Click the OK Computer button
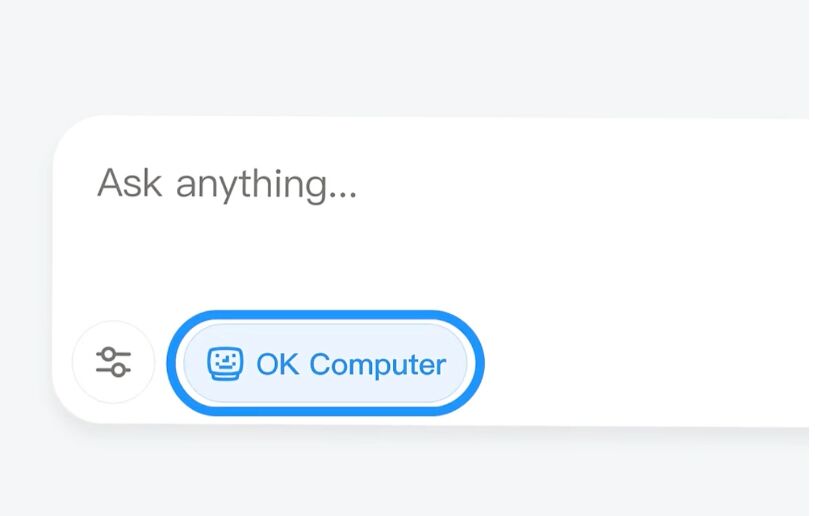The width and height of the screenshot is (834, 516). click(x=325, y=363)
